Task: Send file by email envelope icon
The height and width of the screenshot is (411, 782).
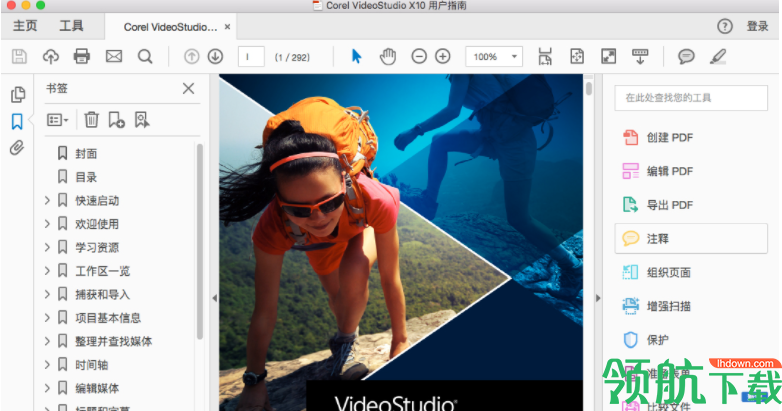Action: (114, 56)
